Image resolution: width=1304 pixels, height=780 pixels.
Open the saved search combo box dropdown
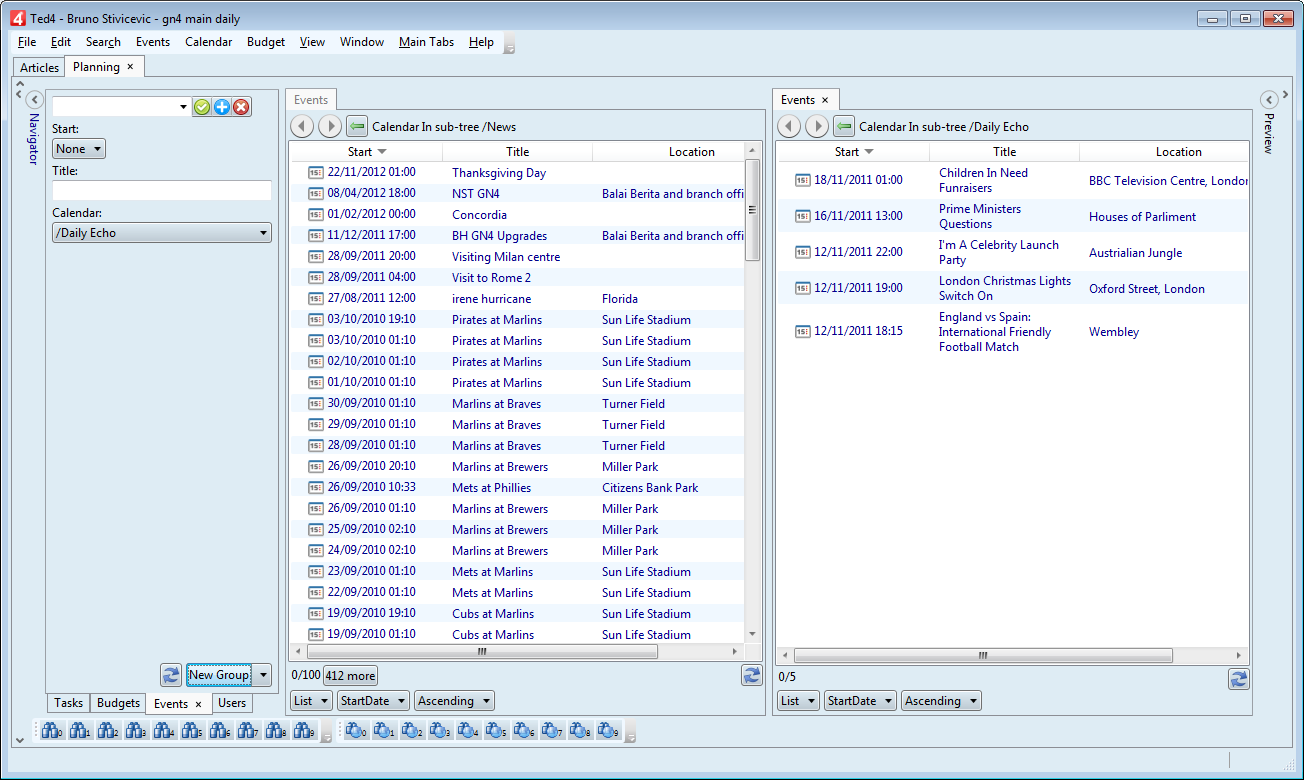183,107
